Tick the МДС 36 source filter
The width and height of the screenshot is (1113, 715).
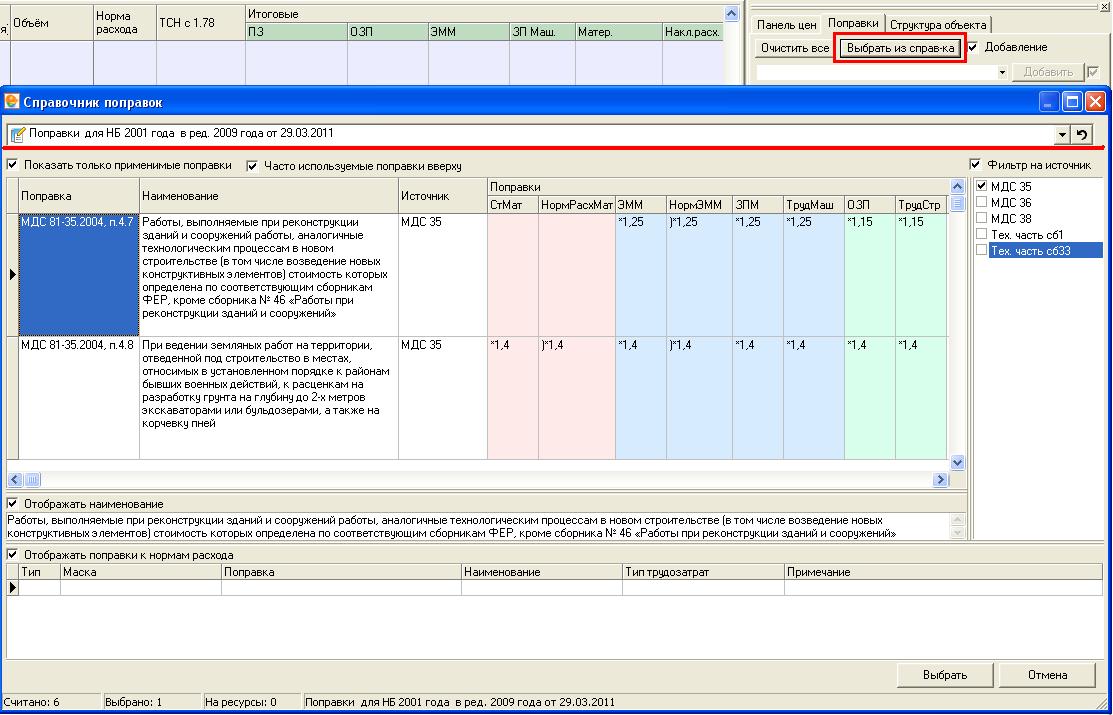[x=981, y=202]
